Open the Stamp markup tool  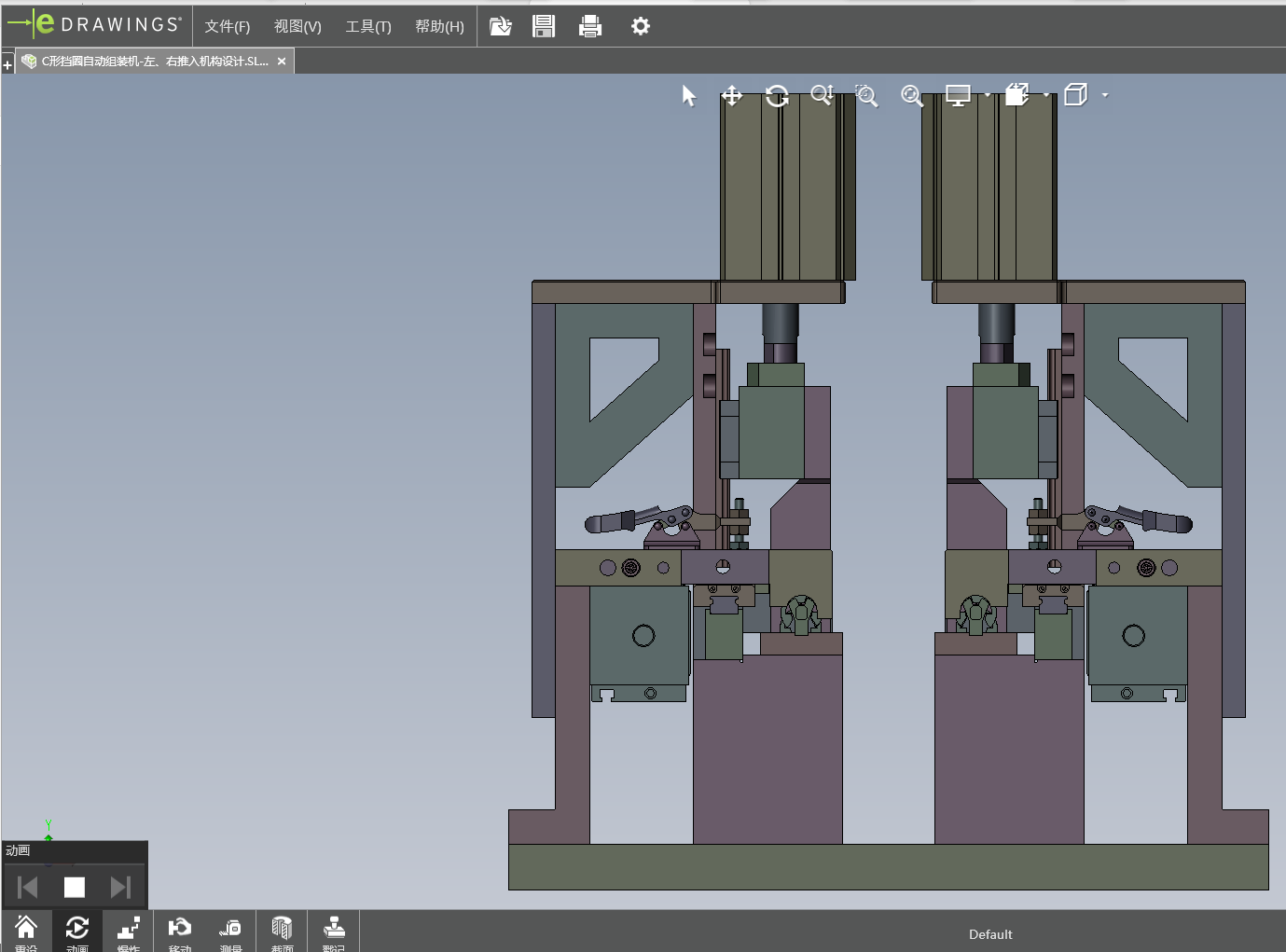pos(334,931)
